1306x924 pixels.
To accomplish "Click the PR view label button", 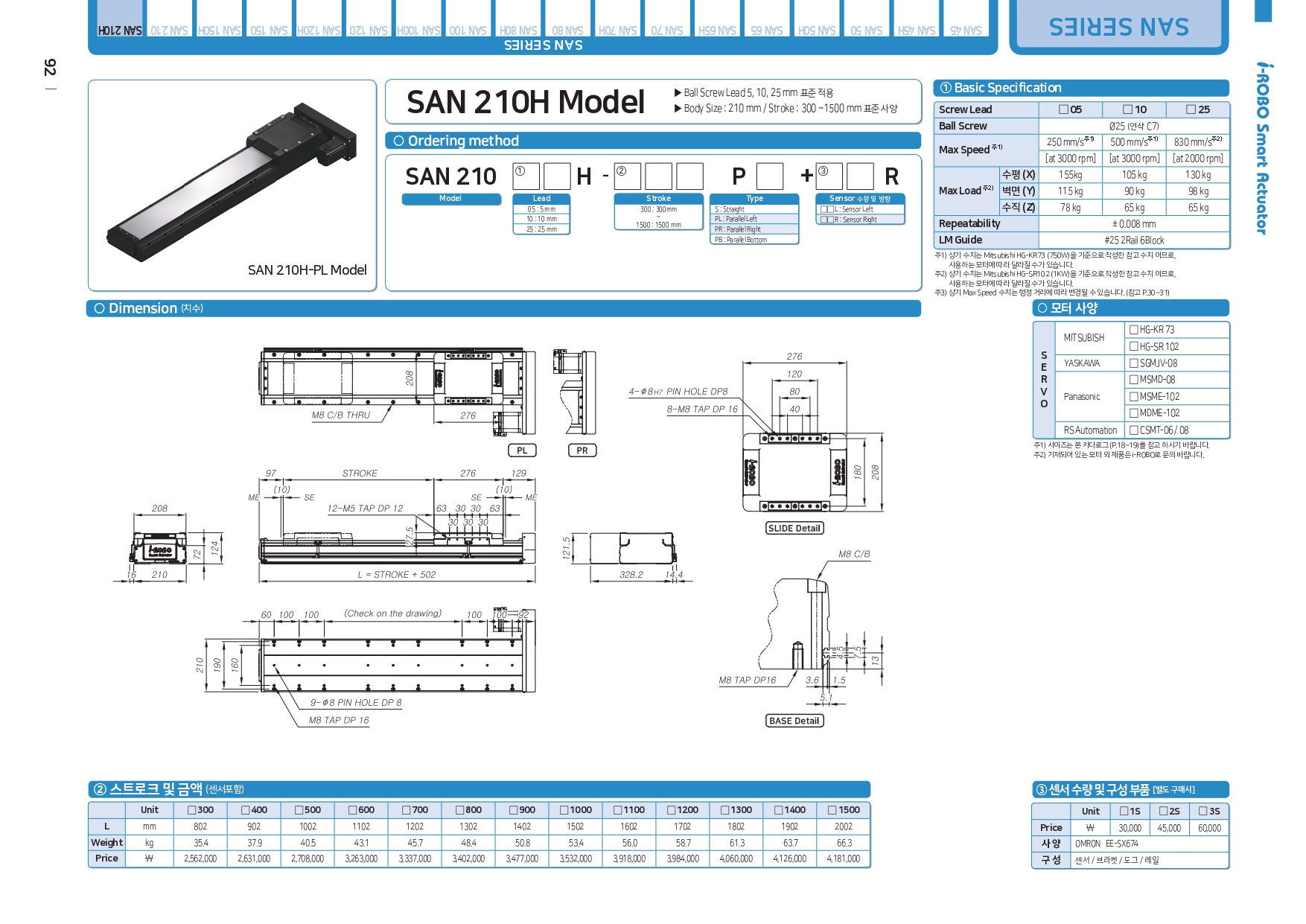I will [x=582, y=450].
